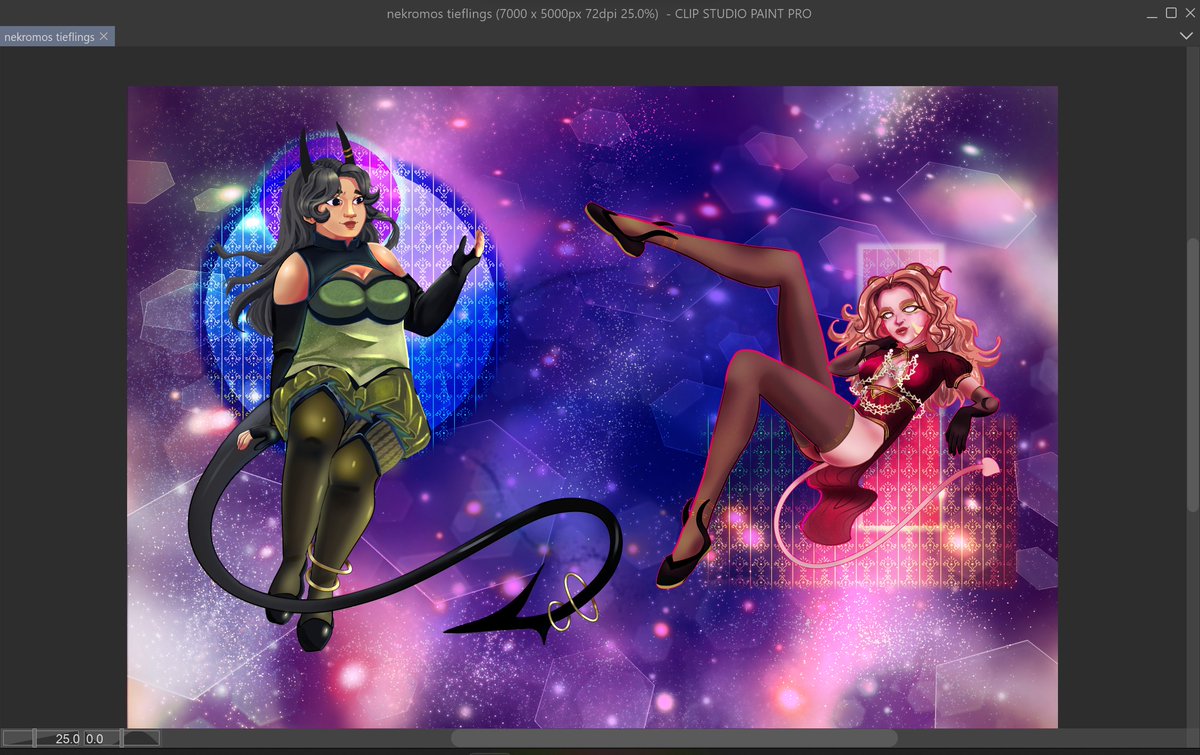Click the vertical canvas scrollbar

(x=1192, y=375)
